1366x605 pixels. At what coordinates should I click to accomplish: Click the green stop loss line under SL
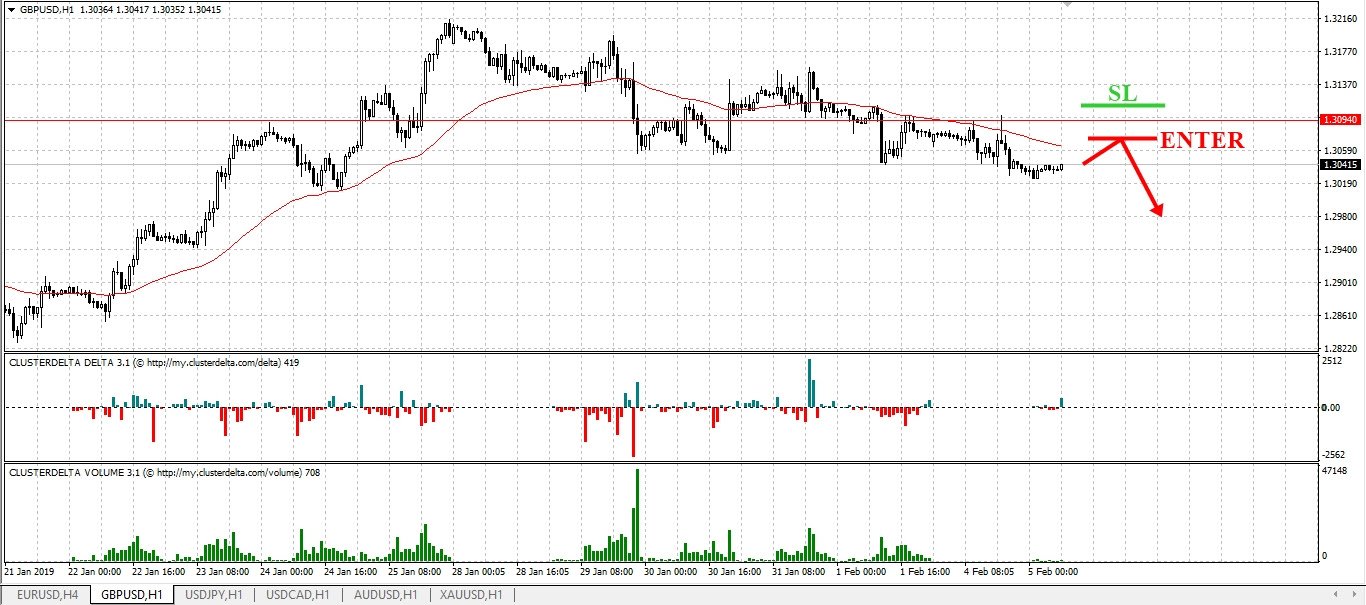pyautogui.click(x=1123, y=105)
